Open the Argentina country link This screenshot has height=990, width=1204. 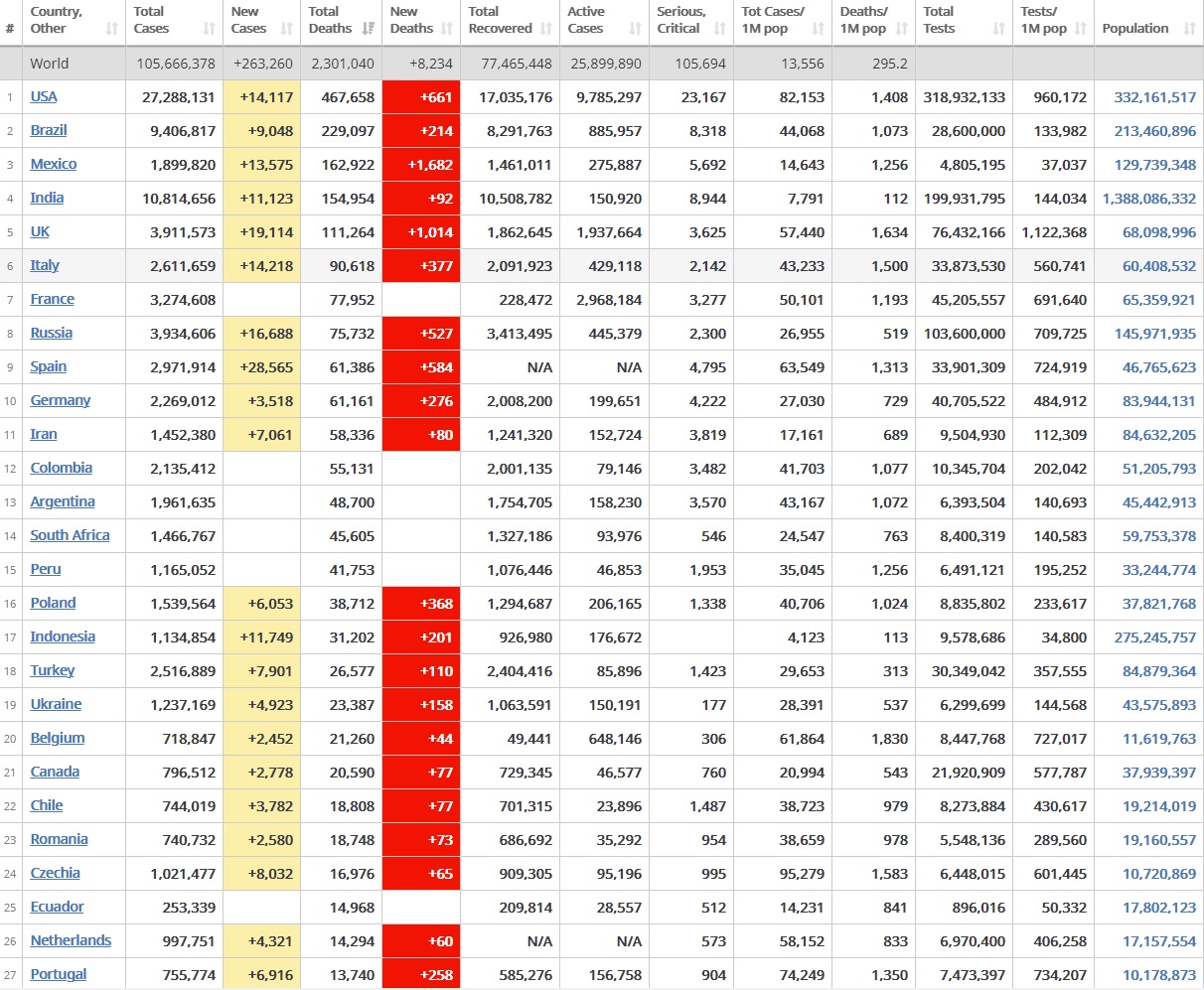(63, 501)
